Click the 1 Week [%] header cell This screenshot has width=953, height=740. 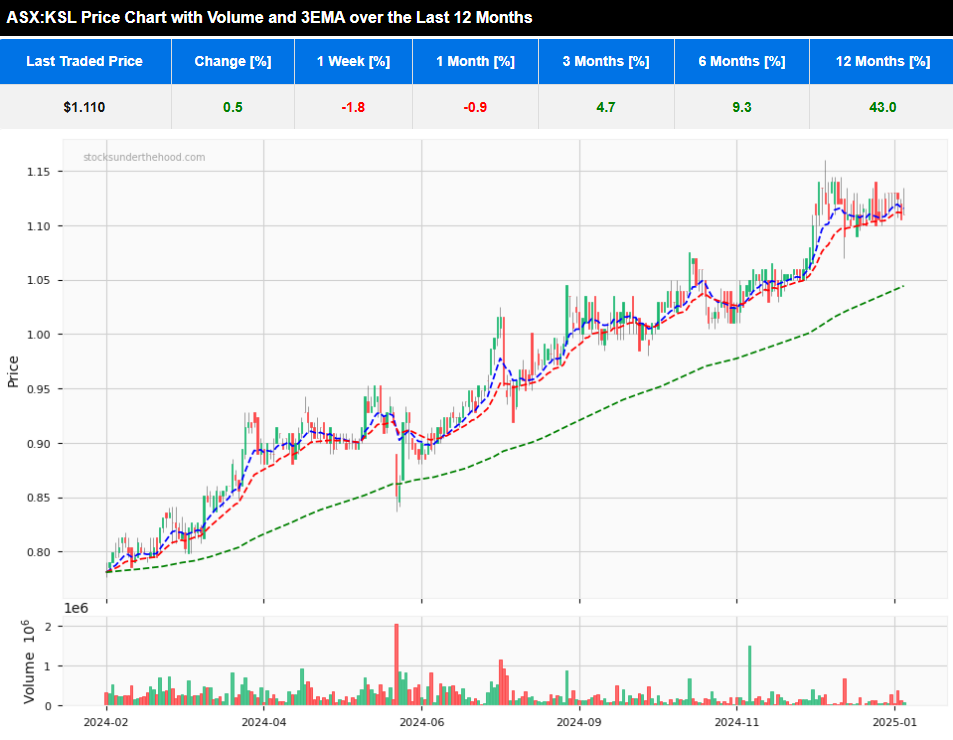click(x=353, y=61)
